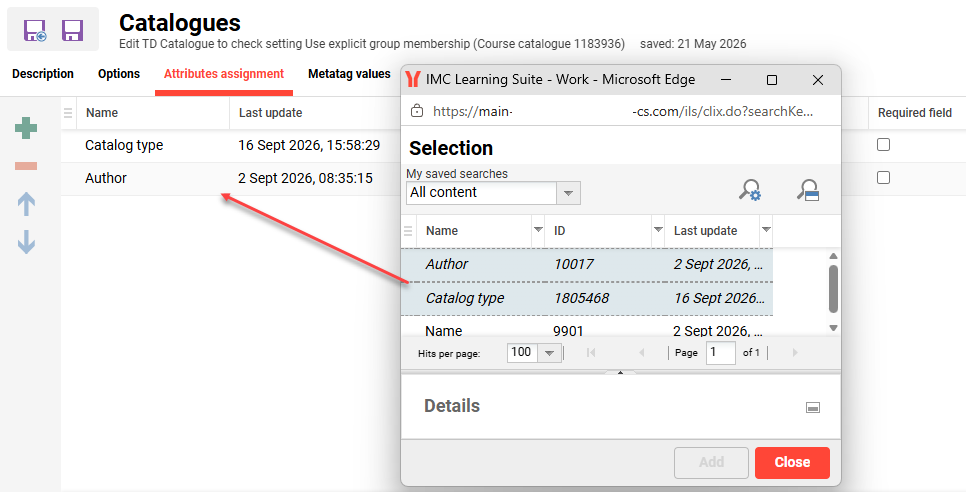The image size is (966, 492).
Task: Maximize the Edge popup window
Action: coord(772,80)
